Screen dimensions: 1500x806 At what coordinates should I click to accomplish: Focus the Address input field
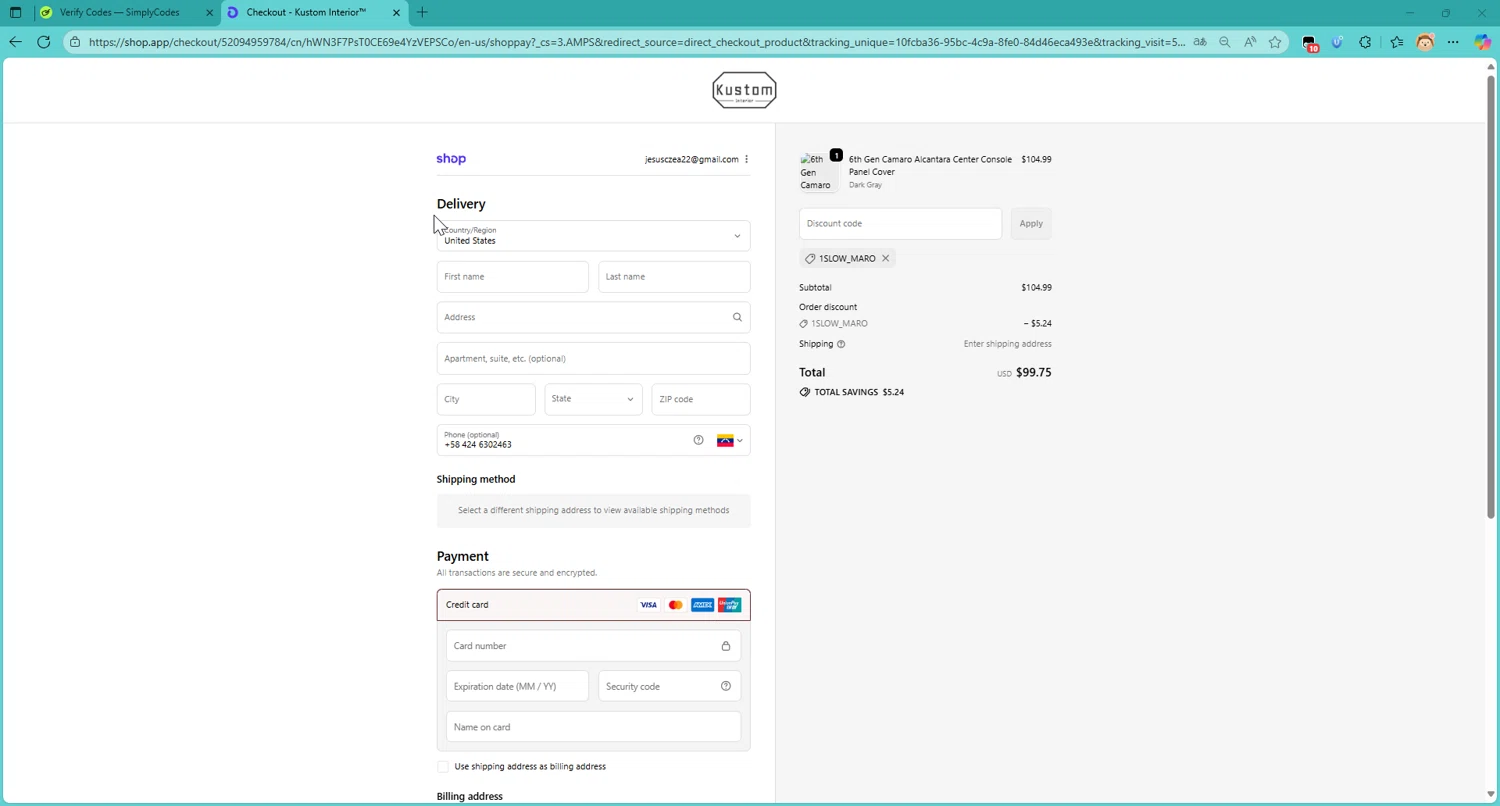593,317
